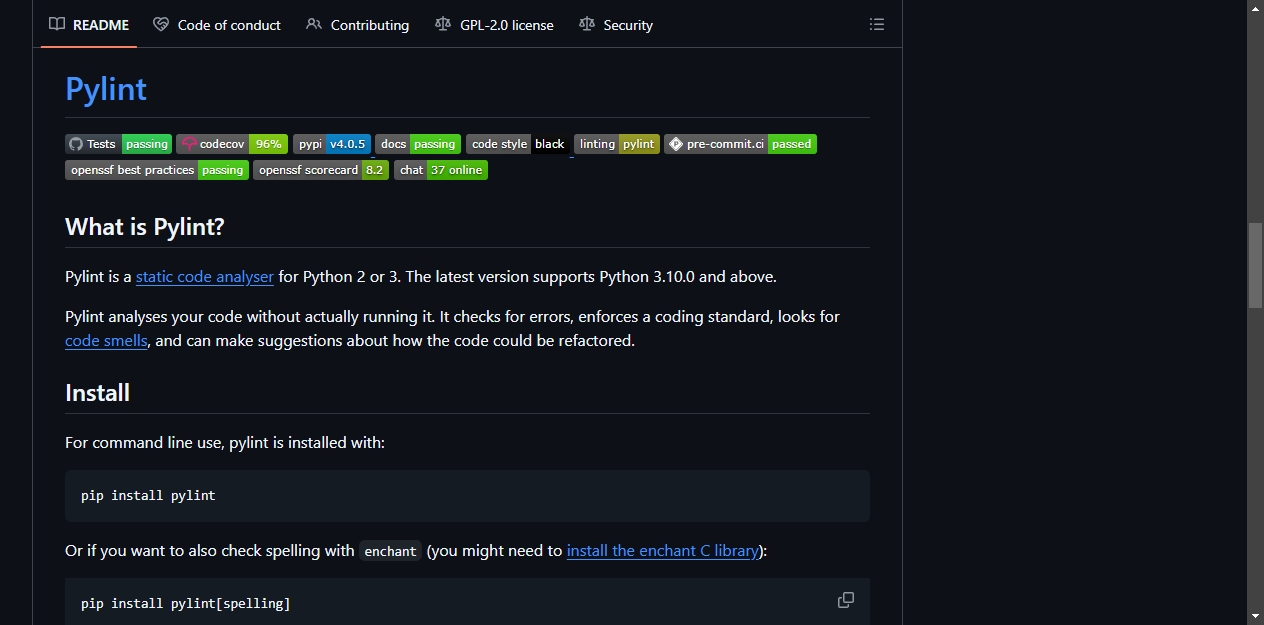Click the 'pip install pylint' code text
The width and height of the screenshot is (1264, 625).
[148, 496]
